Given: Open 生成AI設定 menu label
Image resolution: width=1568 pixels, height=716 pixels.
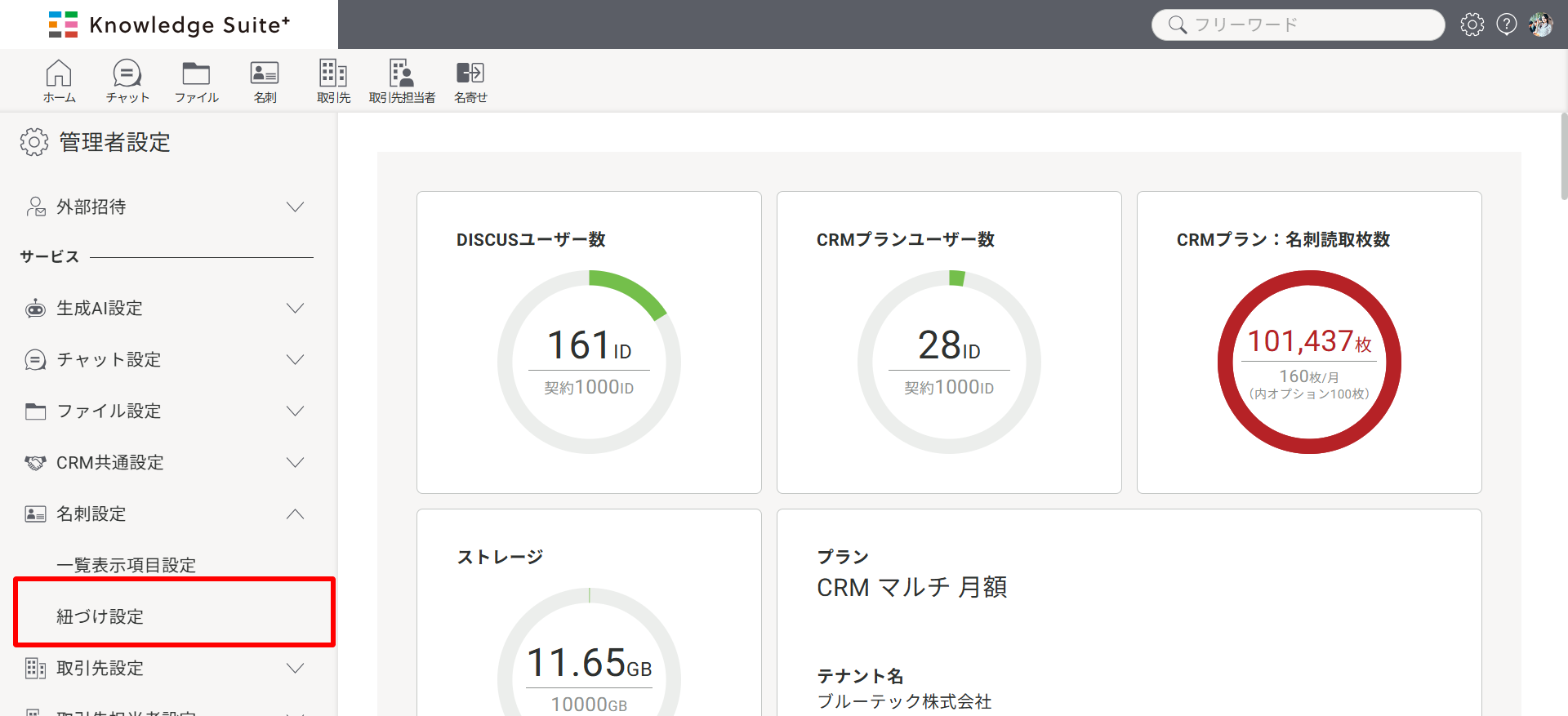Looking at the screenshot, I should (100, 309).
